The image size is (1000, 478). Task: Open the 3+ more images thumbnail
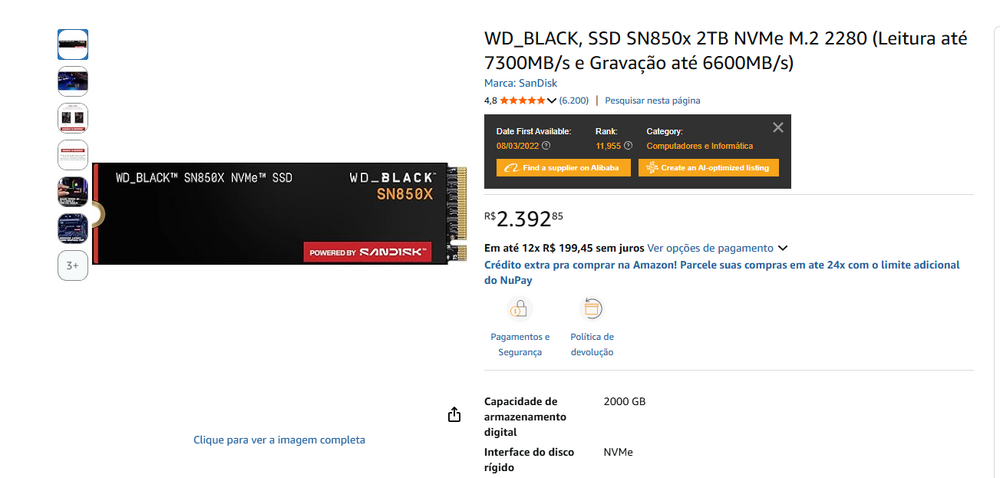(x=73, y=266)
